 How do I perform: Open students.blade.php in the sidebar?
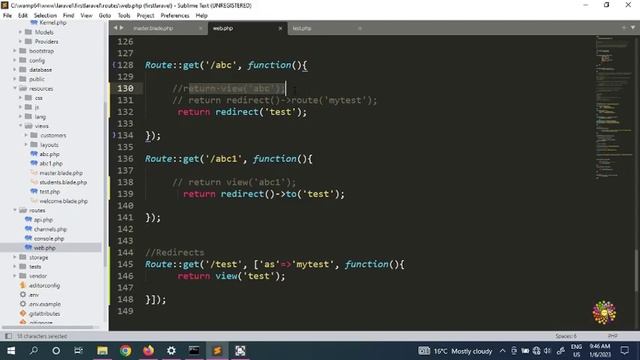point(63,182)
